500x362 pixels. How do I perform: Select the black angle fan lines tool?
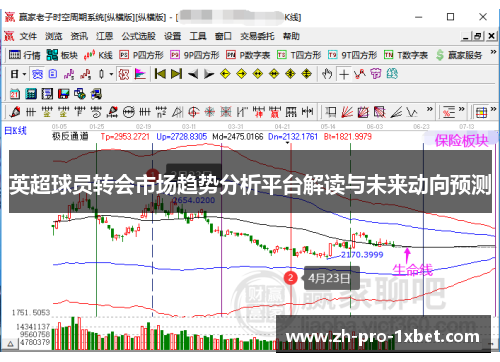[x=396, y=112]
